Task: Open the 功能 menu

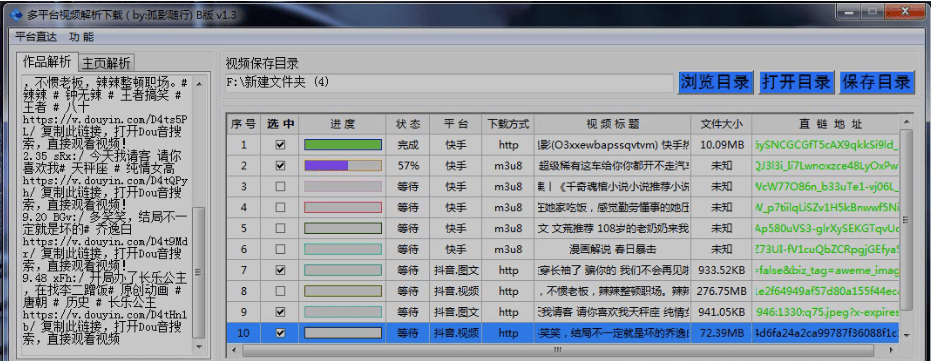Action: 82,37
